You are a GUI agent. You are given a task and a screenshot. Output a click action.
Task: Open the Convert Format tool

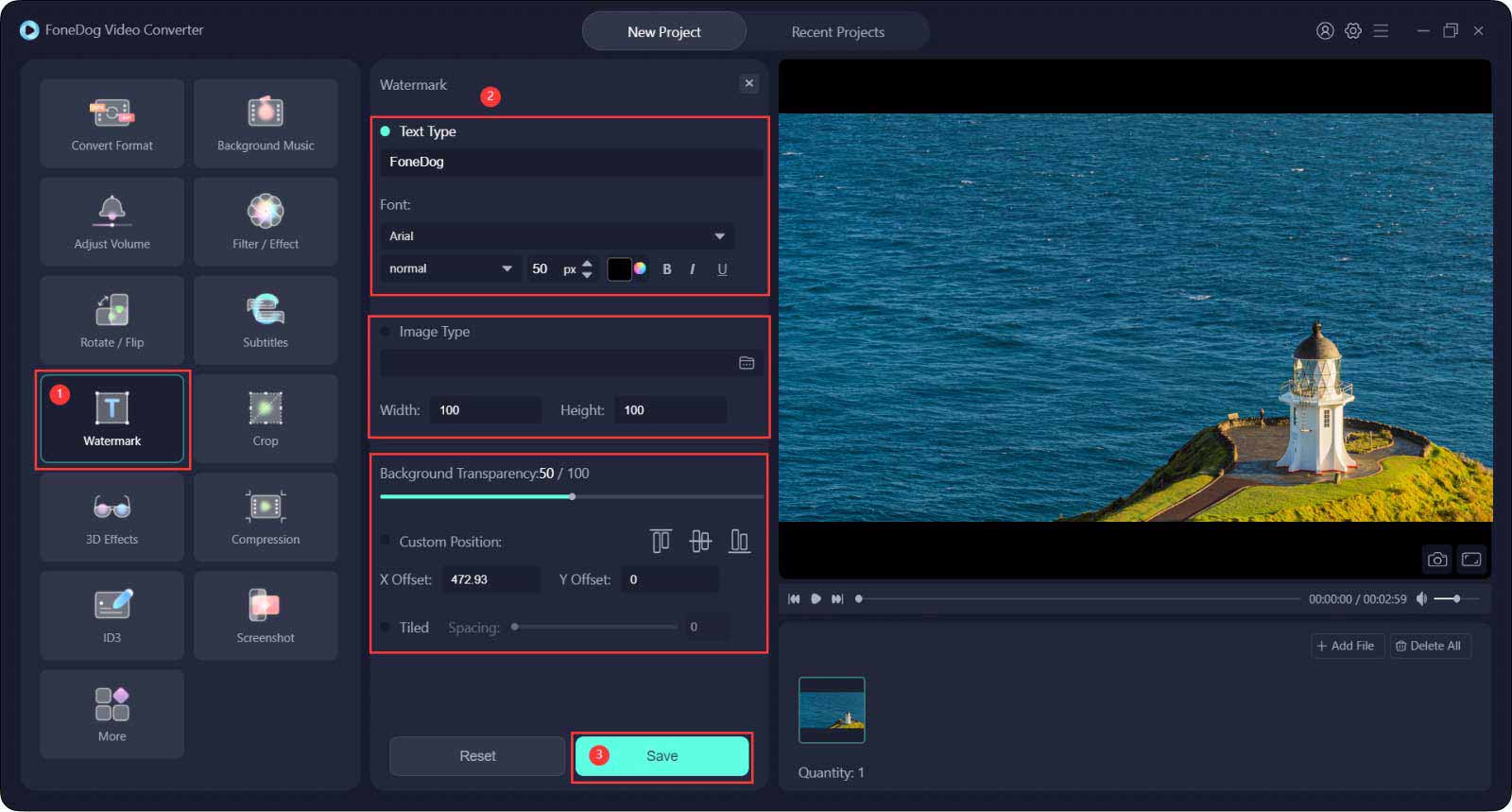[112, 123]
